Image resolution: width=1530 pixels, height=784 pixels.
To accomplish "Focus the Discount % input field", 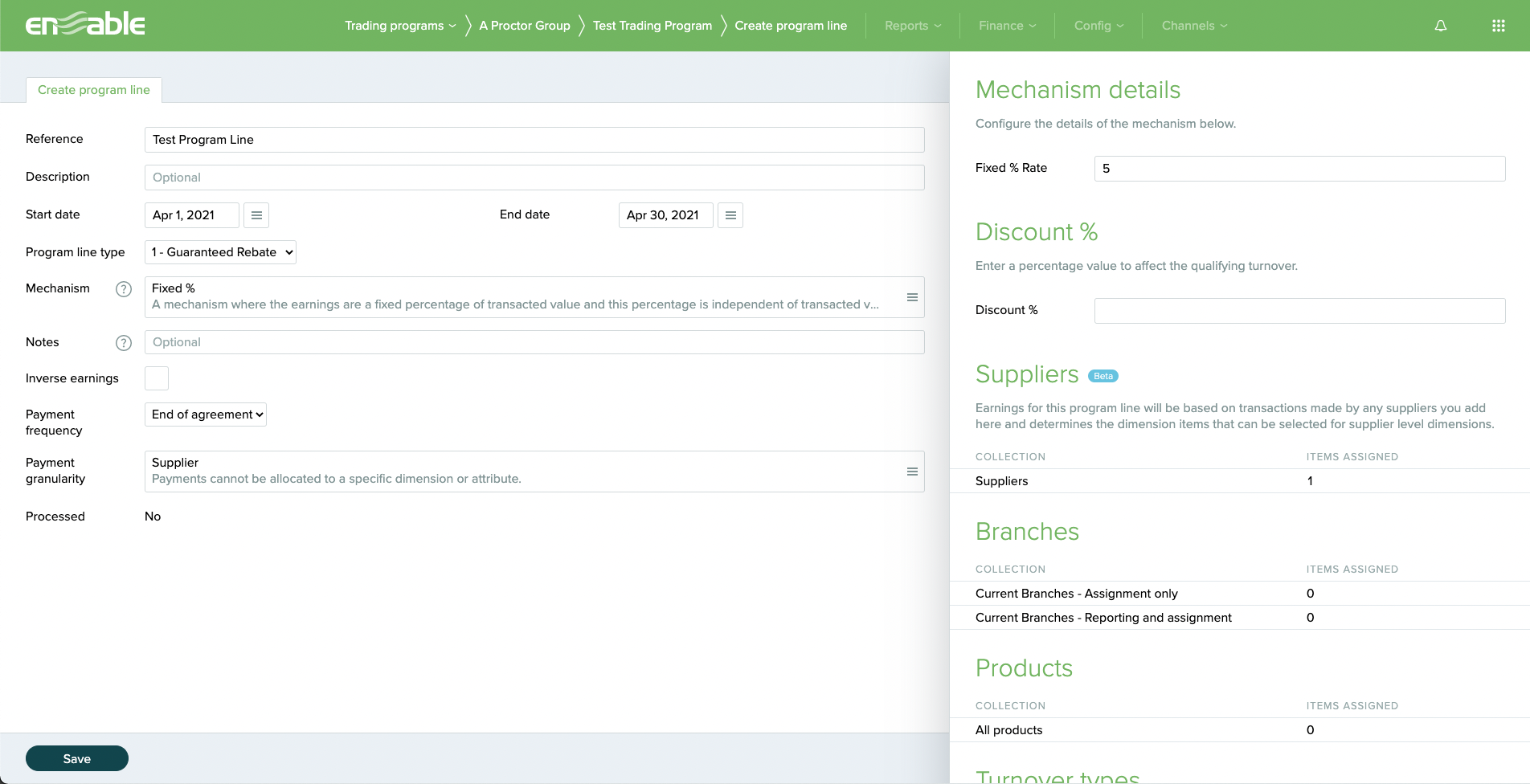I will coord(1300,311).
